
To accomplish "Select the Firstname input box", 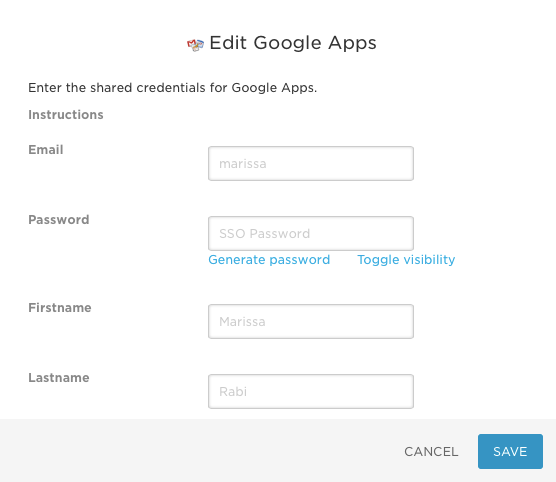I will (311, 321).
